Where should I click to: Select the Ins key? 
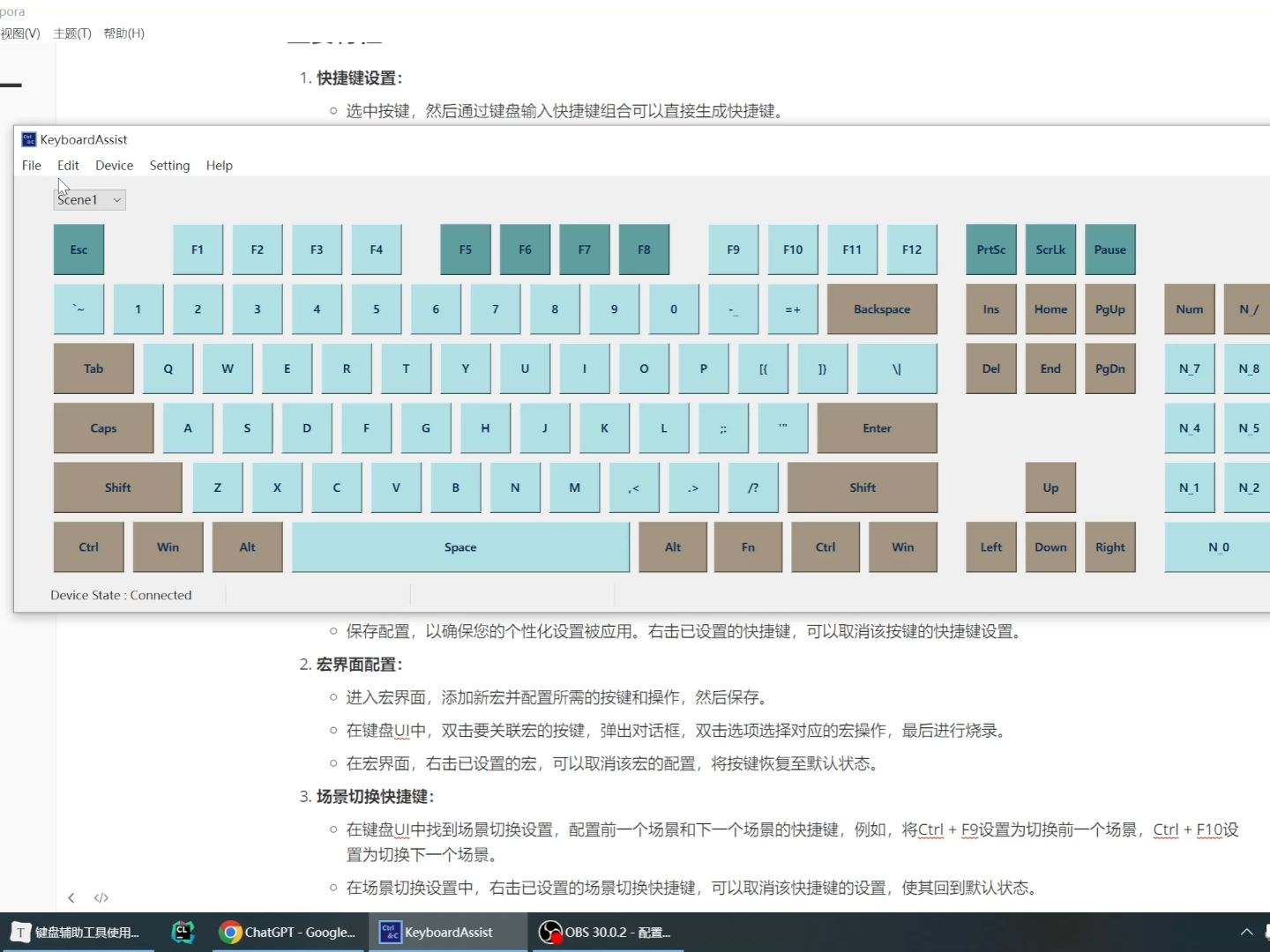991,309
